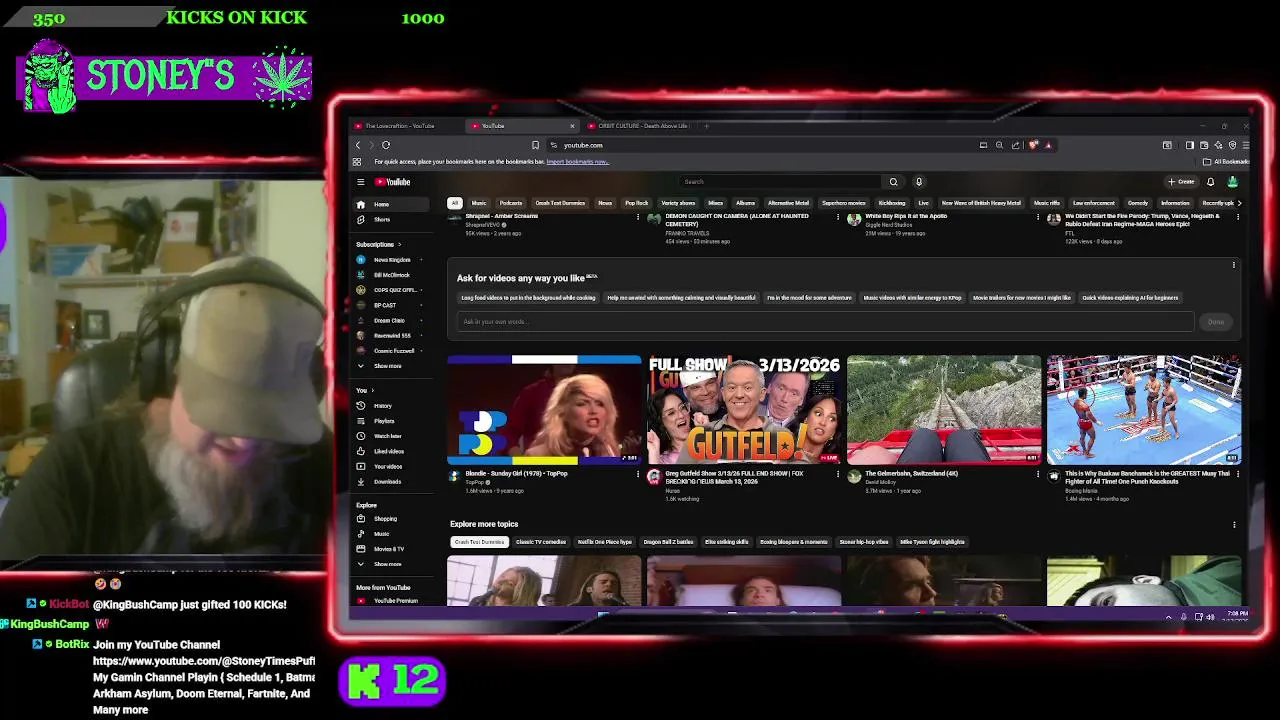Open the browser zoom magnifier icon
Viewport: 1280px width, 720px height.
tap(999, 145)
